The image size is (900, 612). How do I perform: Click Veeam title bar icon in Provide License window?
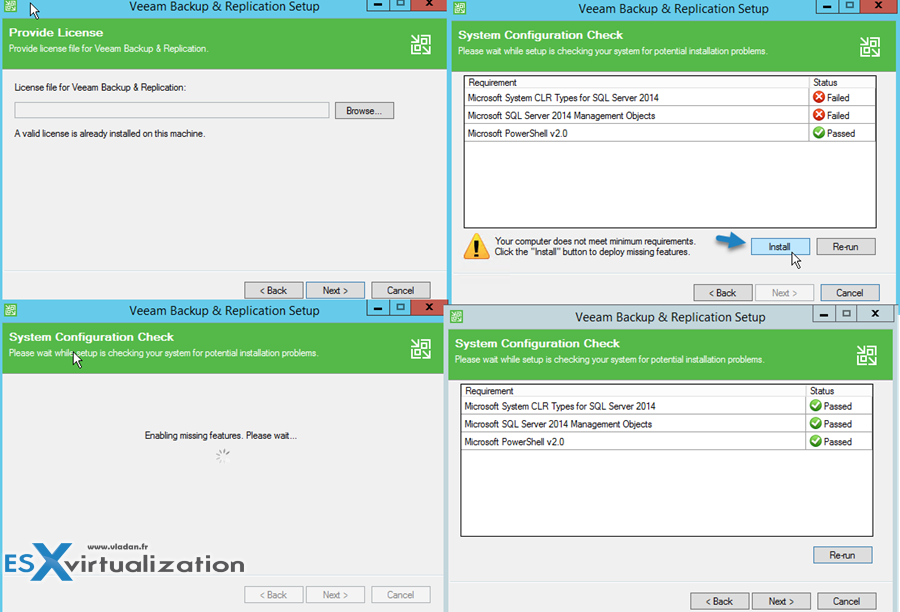click(x=10, y=6)
